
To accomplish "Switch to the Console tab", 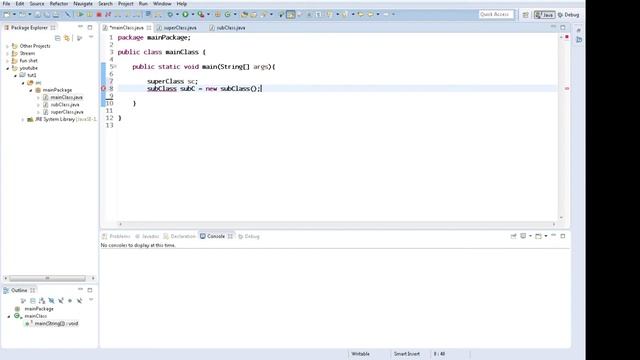I will tap(216, 236).
